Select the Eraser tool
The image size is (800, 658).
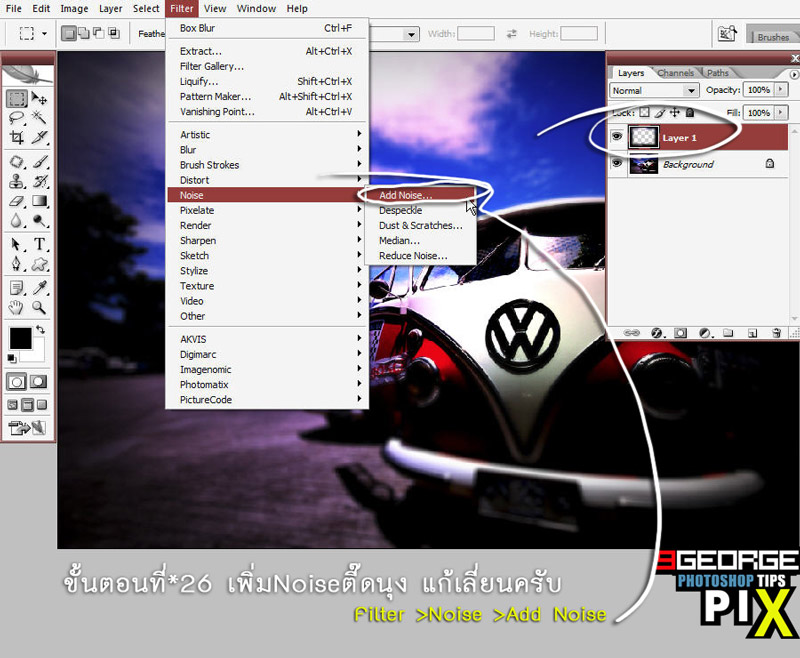tap(16, 201)
